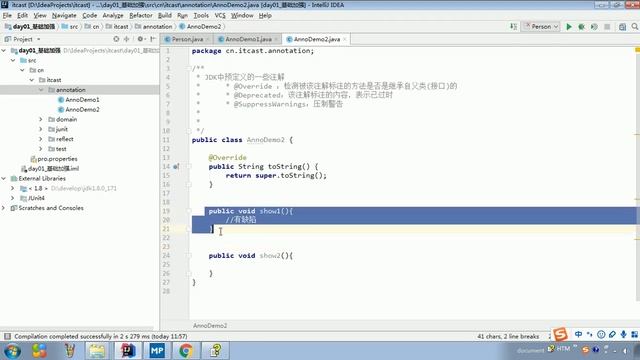Click the AnnoDemo2 editor breadcrumb at bottom
640x360 pixels.
coord(210,325)
